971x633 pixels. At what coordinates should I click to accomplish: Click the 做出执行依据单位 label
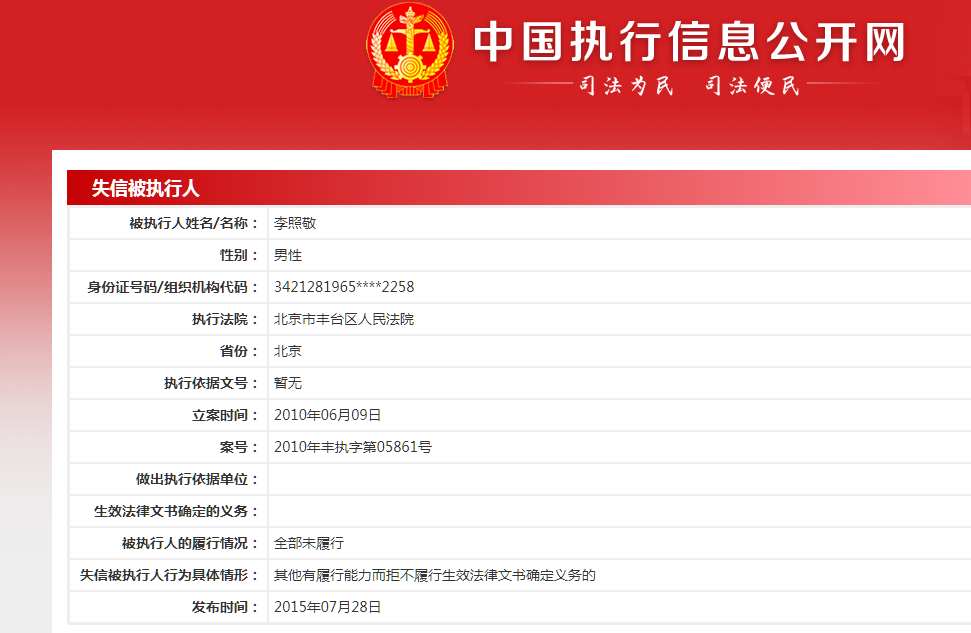pos(197,479)
